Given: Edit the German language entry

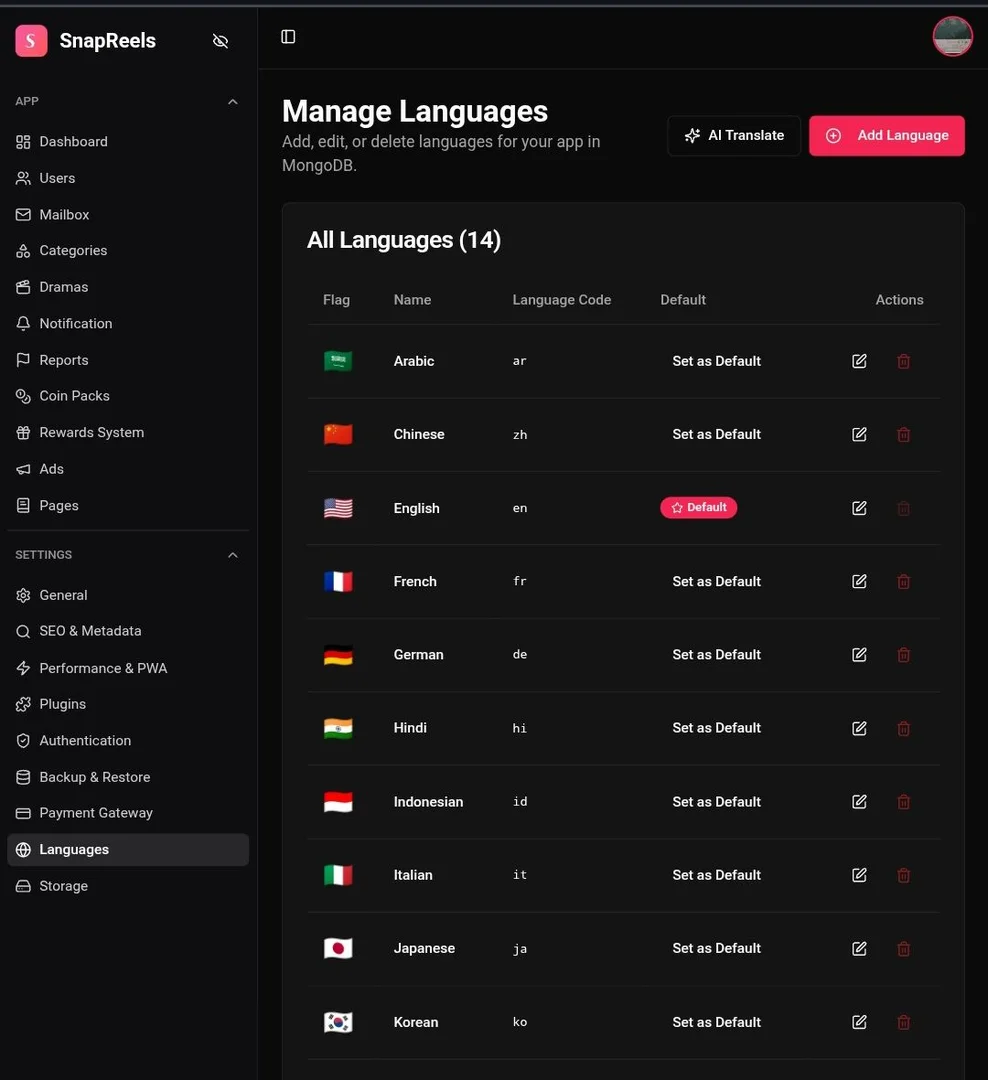Looking at the screenshot, I should click(x=859, y=654).
